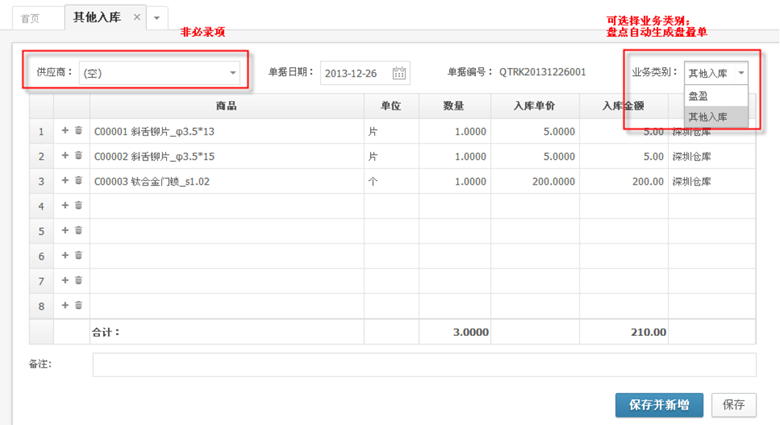780x425 pixels.
Task: Click the add-row plus icon in row 1
Action: 66,130
